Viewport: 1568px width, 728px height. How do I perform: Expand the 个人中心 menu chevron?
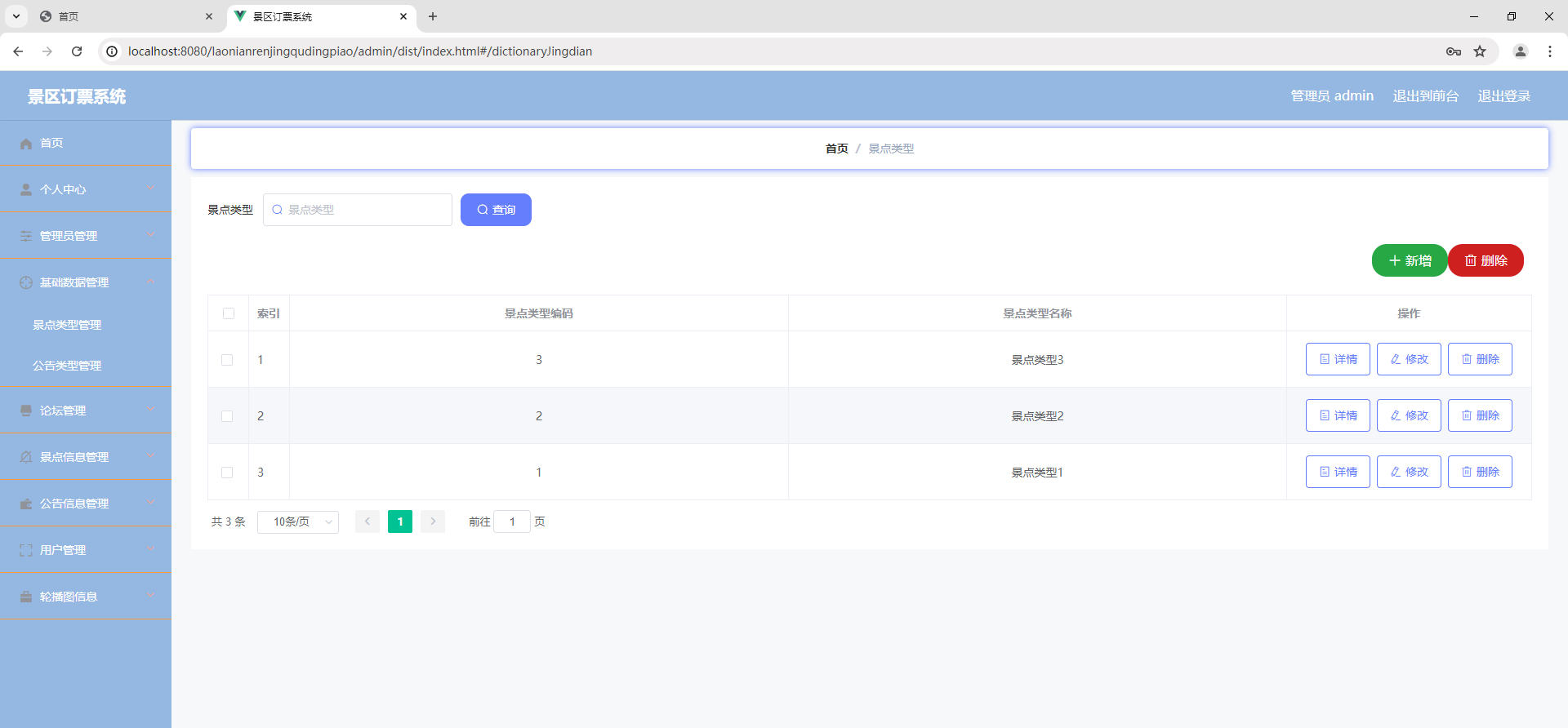pyautogui.click(x=150, y=189)
